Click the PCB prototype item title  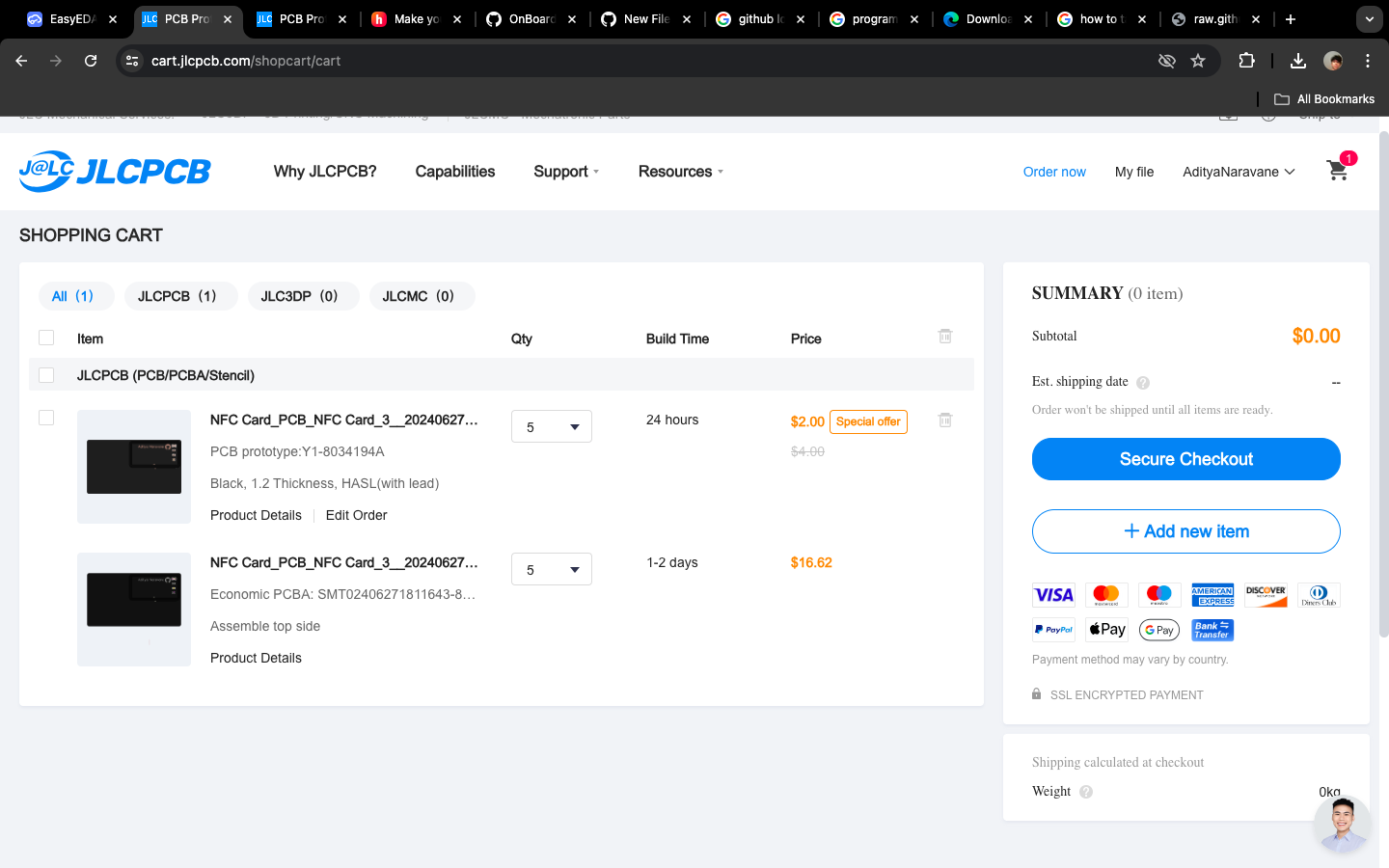(344, 420)
